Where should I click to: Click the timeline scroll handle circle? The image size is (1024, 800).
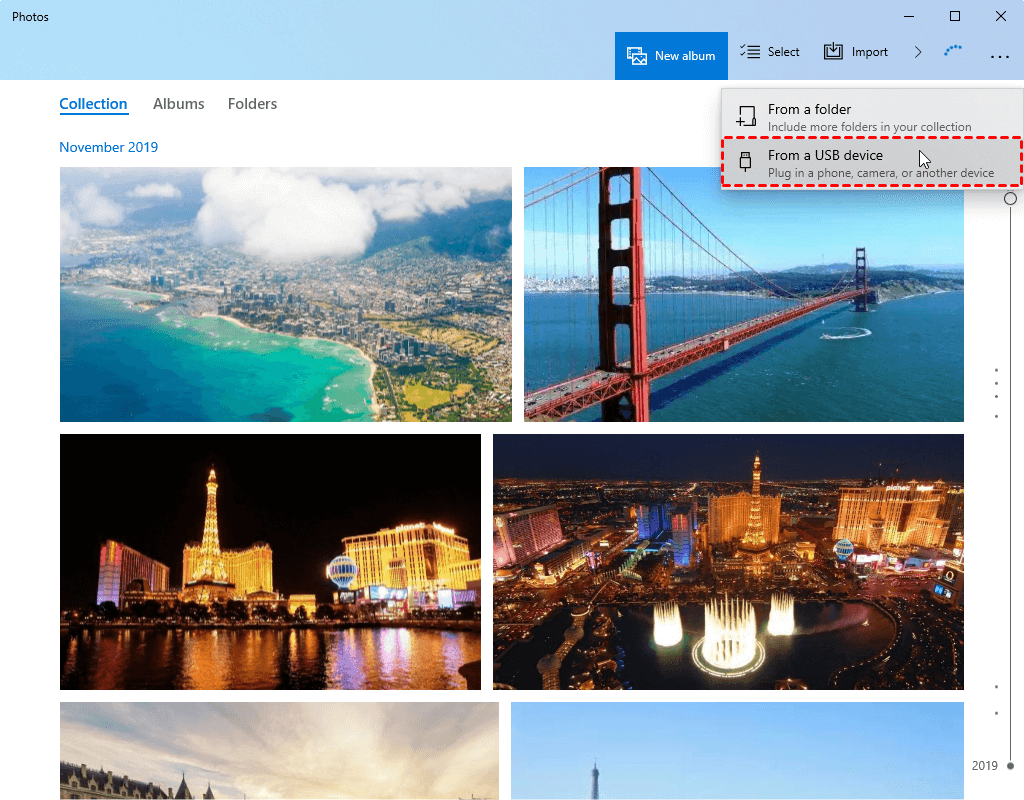pyautogui.click(x=1010, y=199)
